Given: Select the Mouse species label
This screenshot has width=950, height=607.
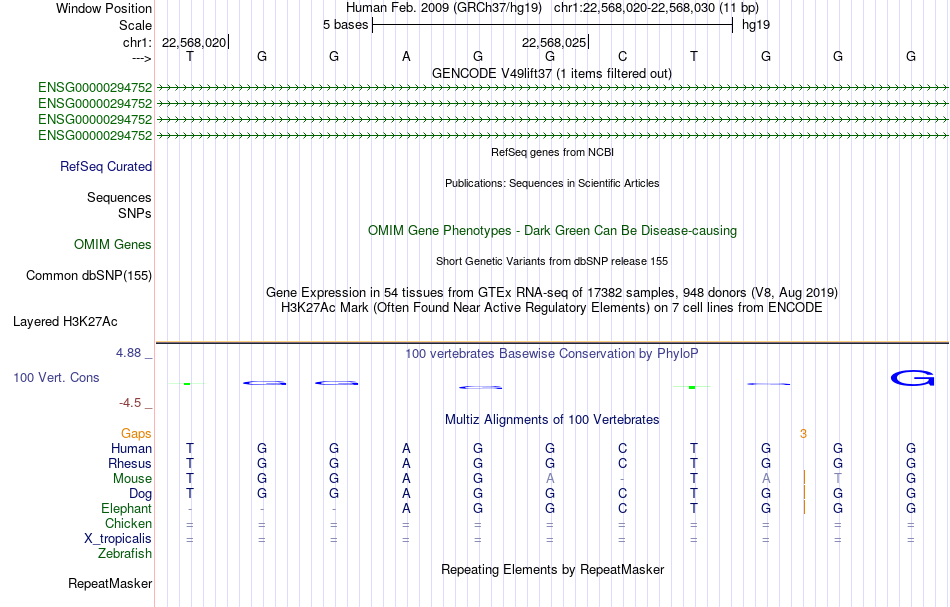Looking at the screenshot, I should coord(132,479).
